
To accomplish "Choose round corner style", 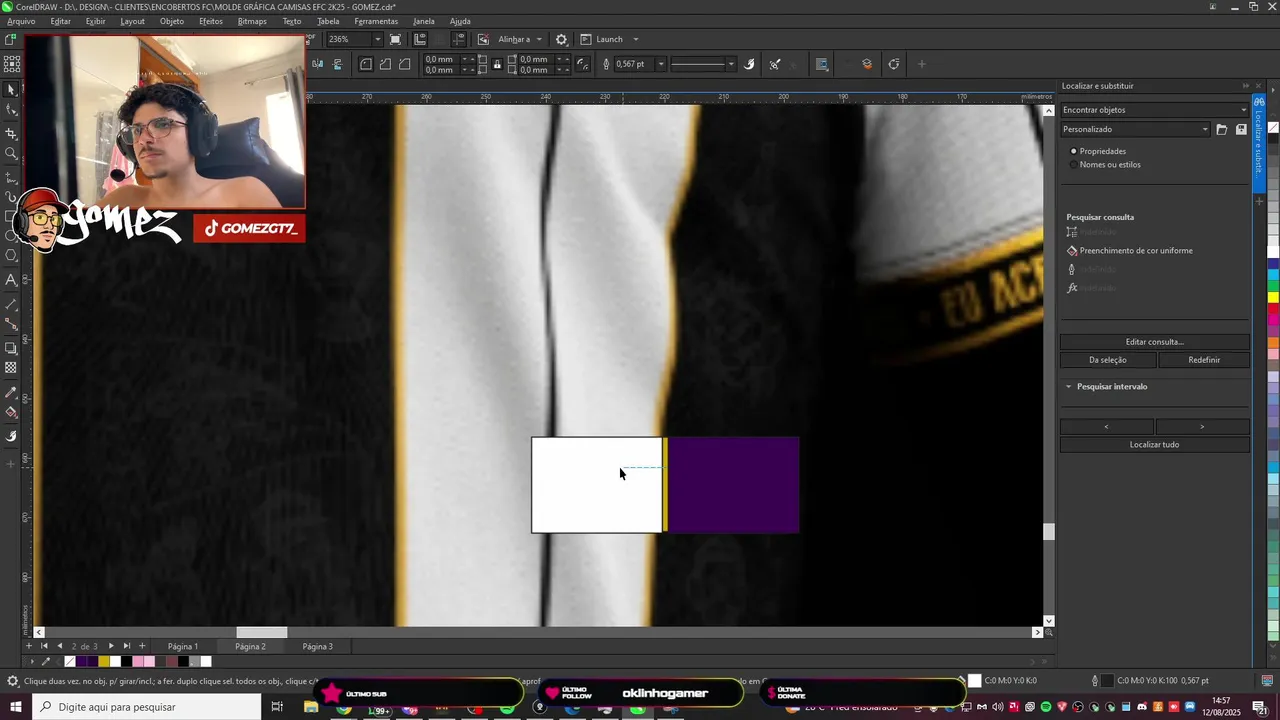I will point(366,64).
